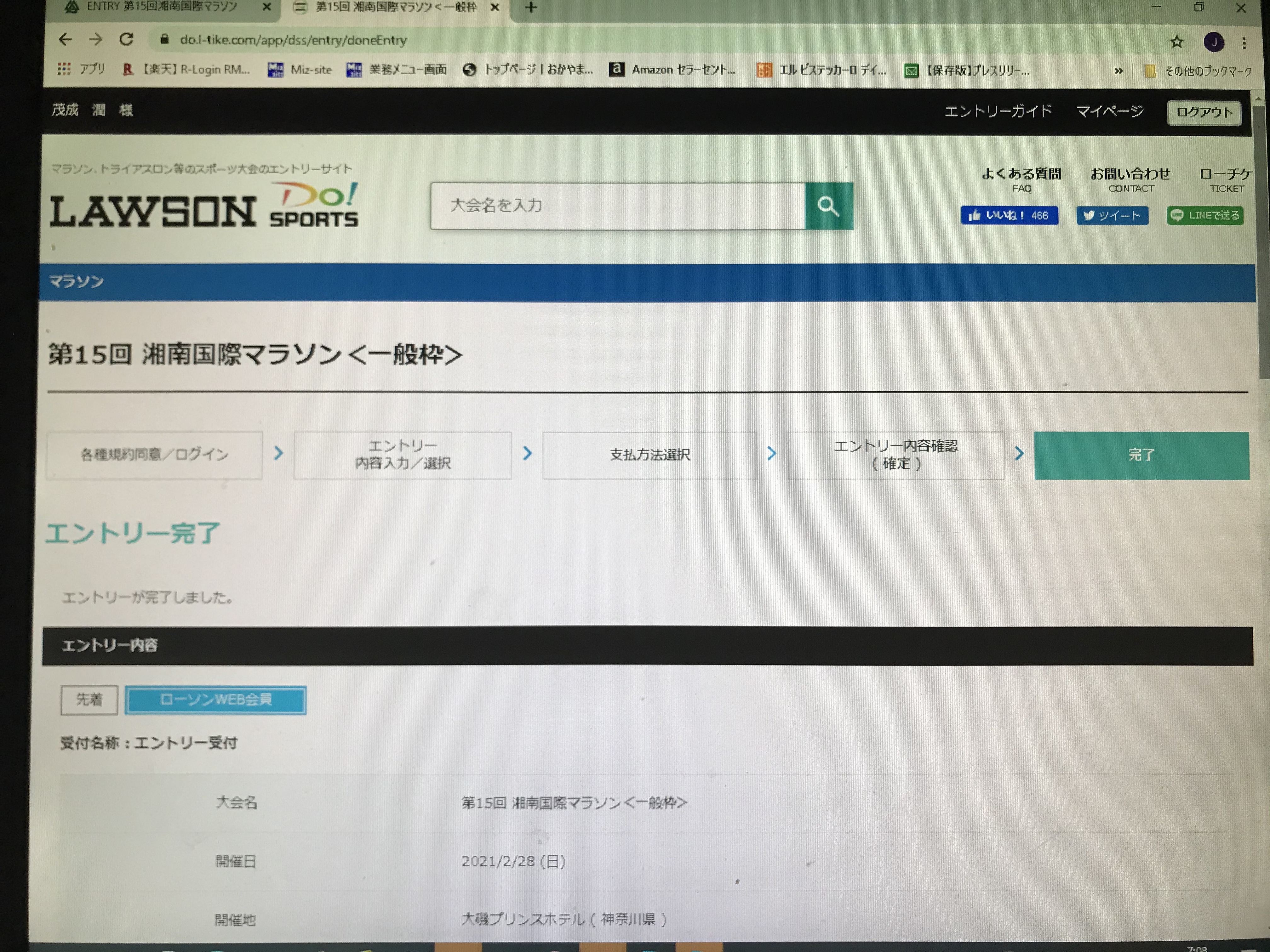Screen dimensions: 1270x952
Task: Click the ログアウト button
Action: pyautogui.click(x=1204, y=112)
